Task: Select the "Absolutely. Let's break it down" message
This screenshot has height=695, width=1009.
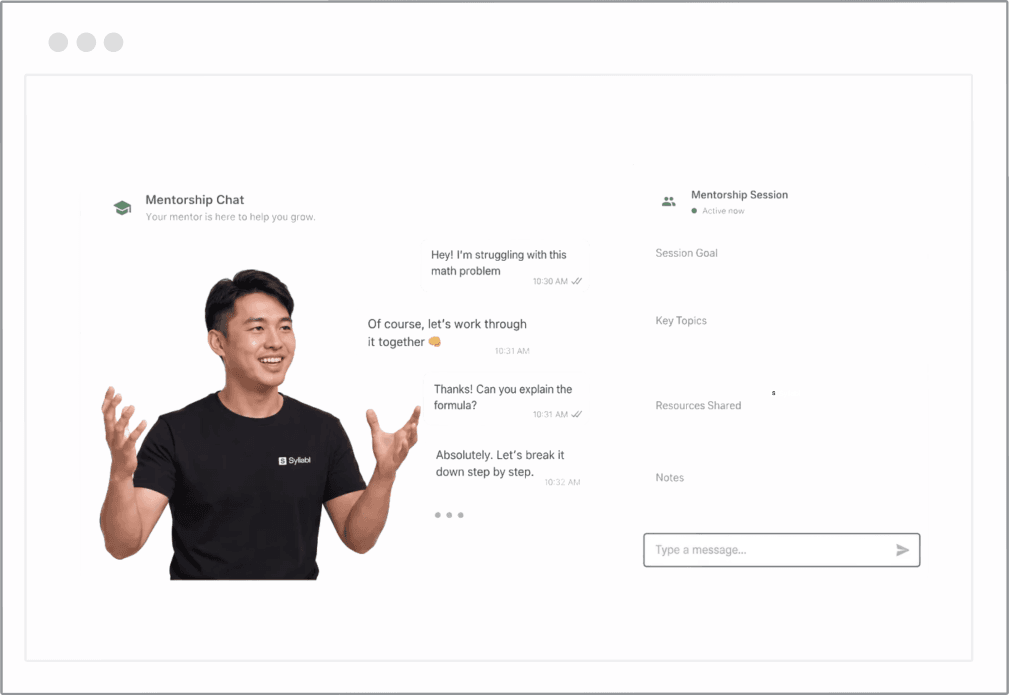Action: click(x=506, y=467)
